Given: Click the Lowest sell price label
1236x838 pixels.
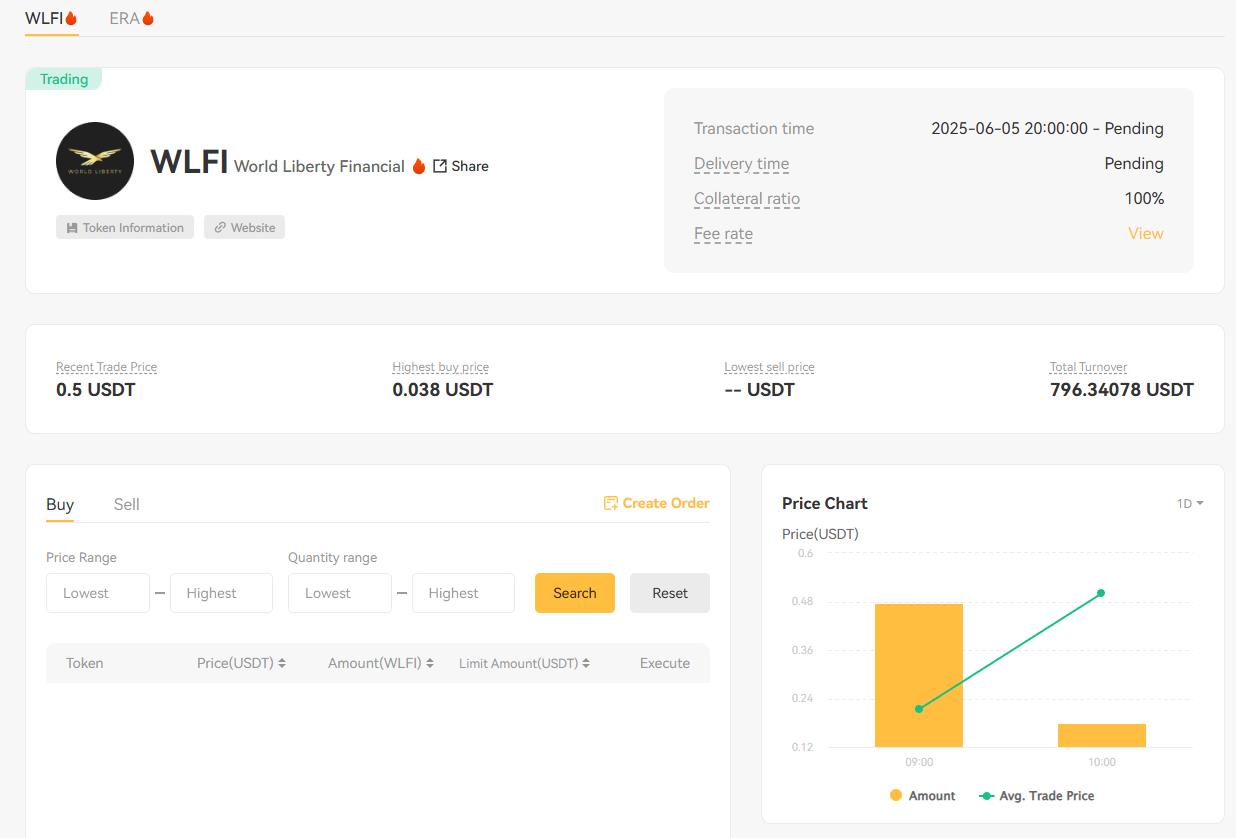Looking at the screenshot, I should [769, 367].
